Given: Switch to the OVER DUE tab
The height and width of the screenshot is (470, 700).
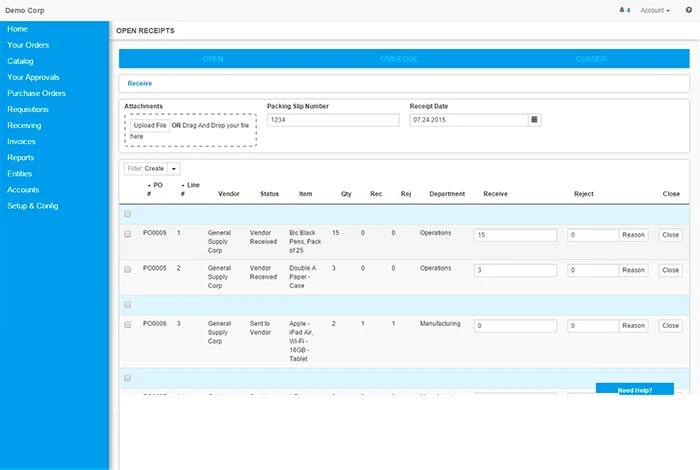Looking at the screenshot, I should tap(399, 59).
